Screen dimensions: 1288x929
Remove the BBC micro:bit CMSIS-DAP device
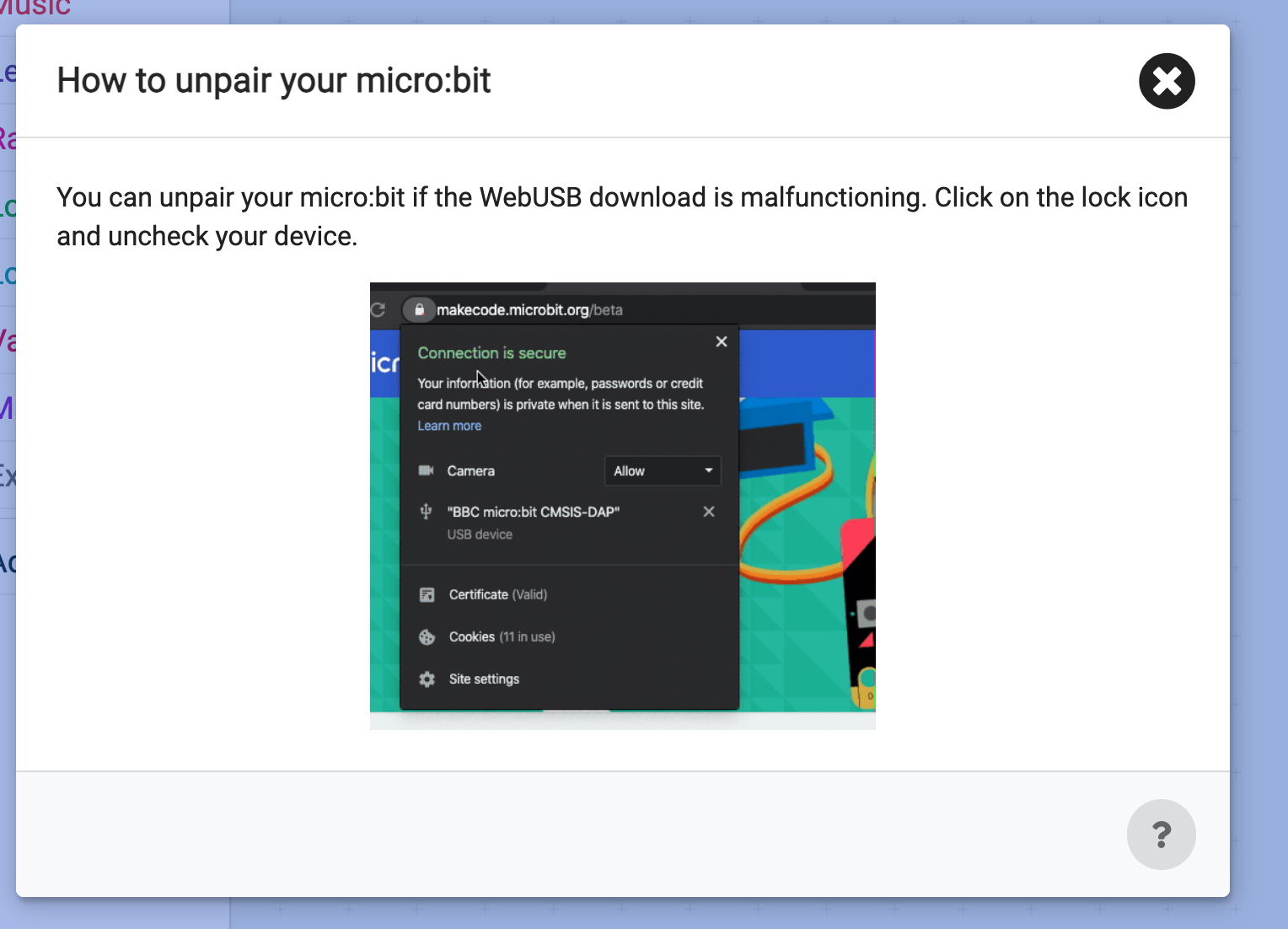(x=708, y=511)
